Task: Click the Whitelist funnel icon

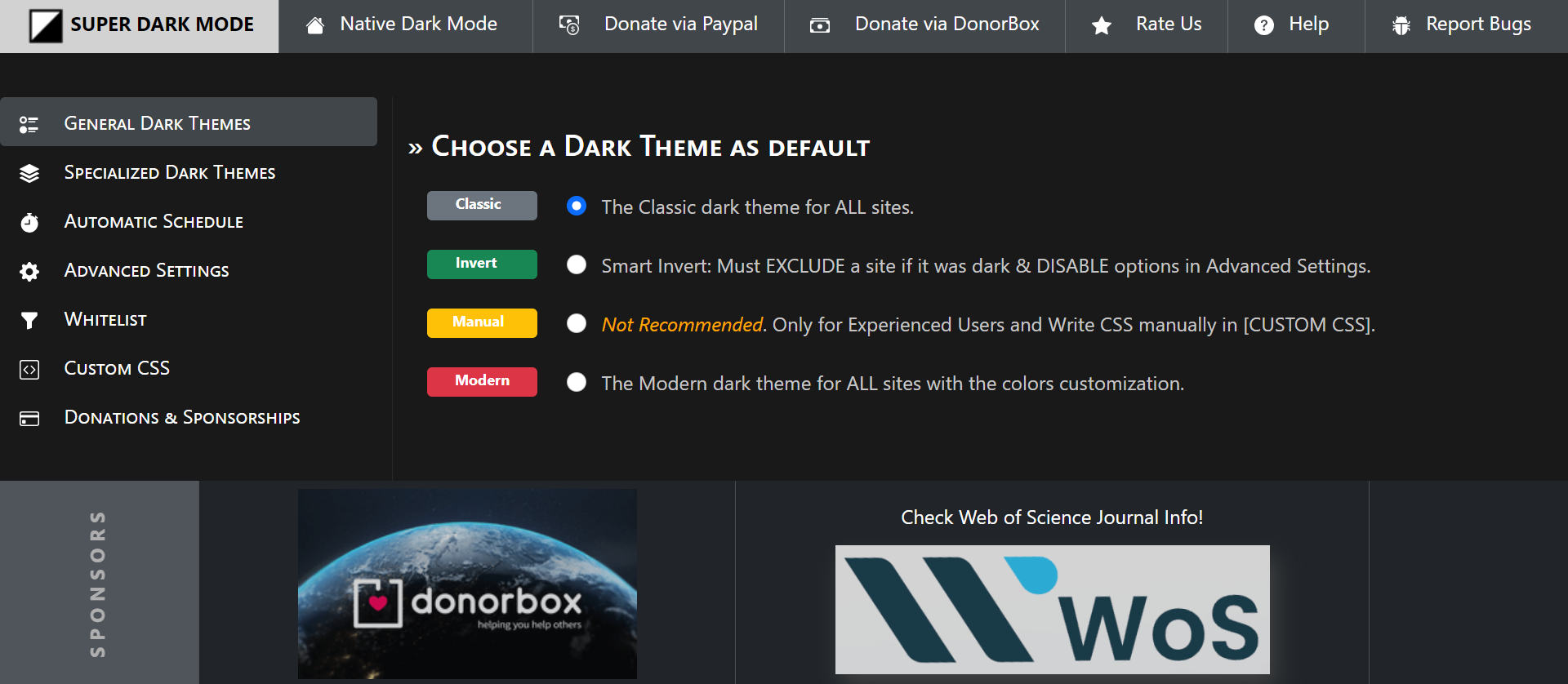Action: click(x=29, y=320)
